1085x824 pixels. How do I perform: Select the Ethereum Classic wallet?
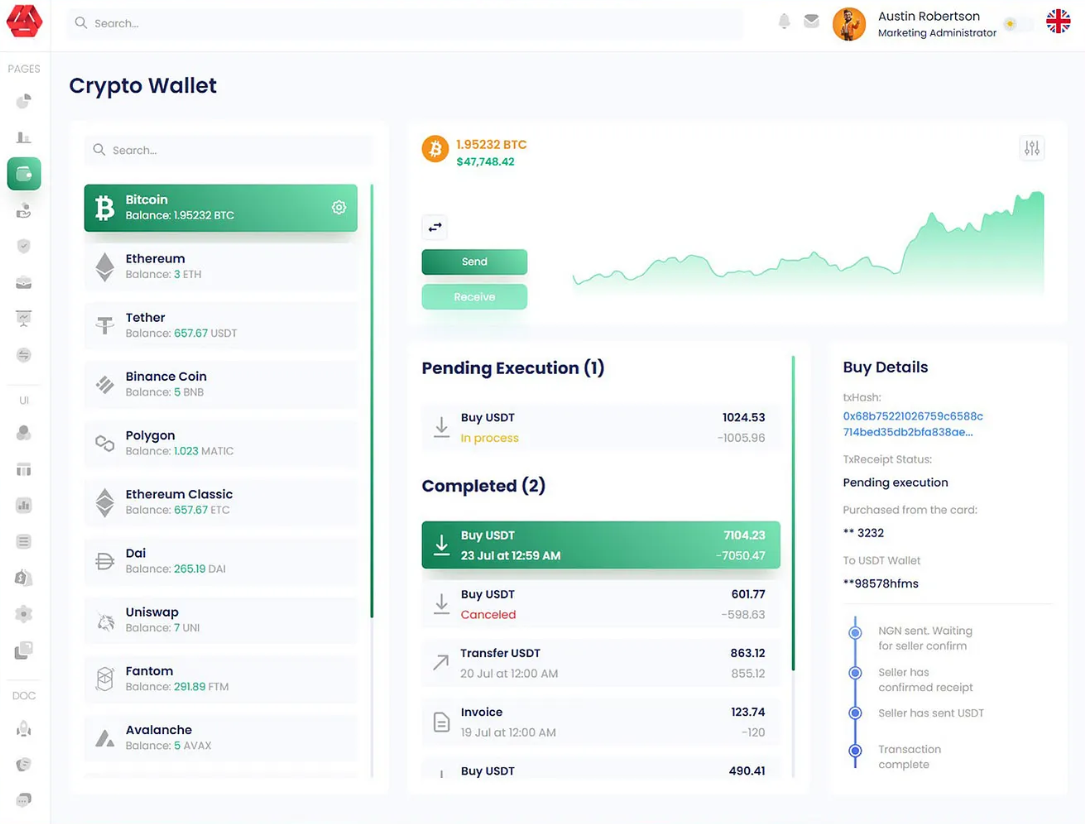(x=221, y=502)
